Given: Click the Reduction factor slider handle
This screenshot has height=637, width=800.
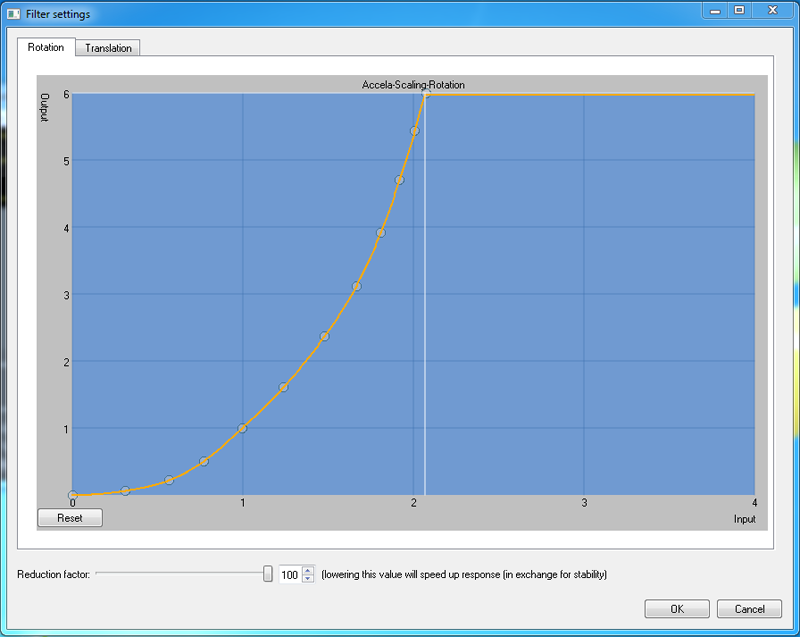Looking at the screenshot, I should click(x=268, y=574).
